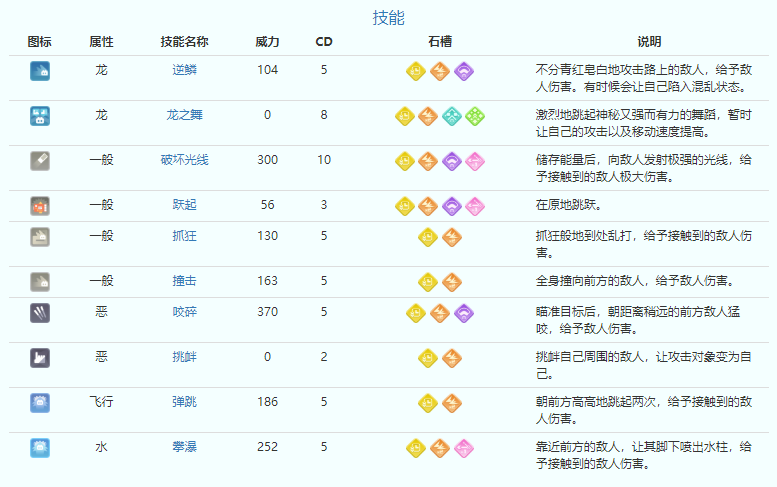Click the 石槽 column header
Image resolution: width=777 pixels, height=487 pixels.
(440, 42)
